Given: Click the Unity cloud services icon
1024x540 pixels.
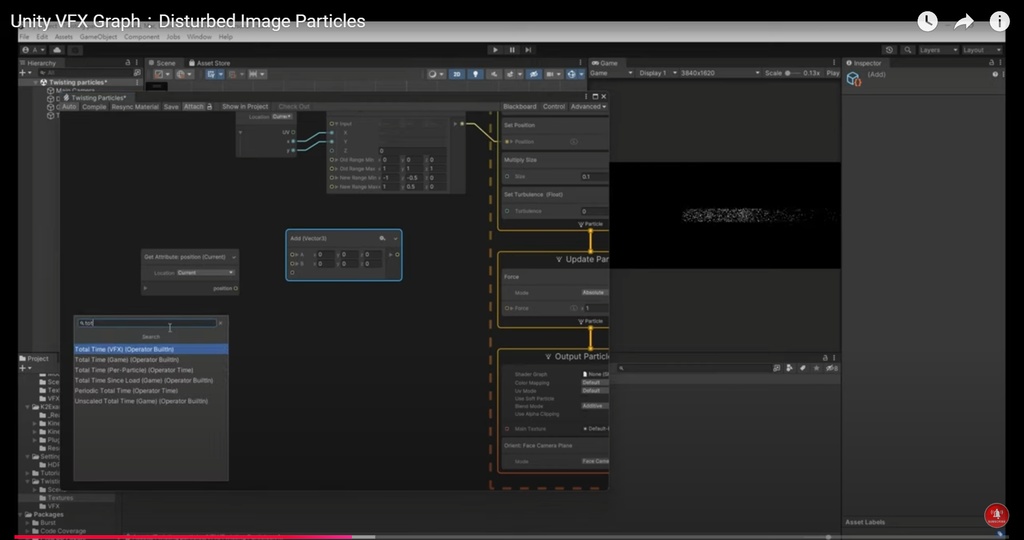Looking at the screenshot, I should tap(57, 50).
